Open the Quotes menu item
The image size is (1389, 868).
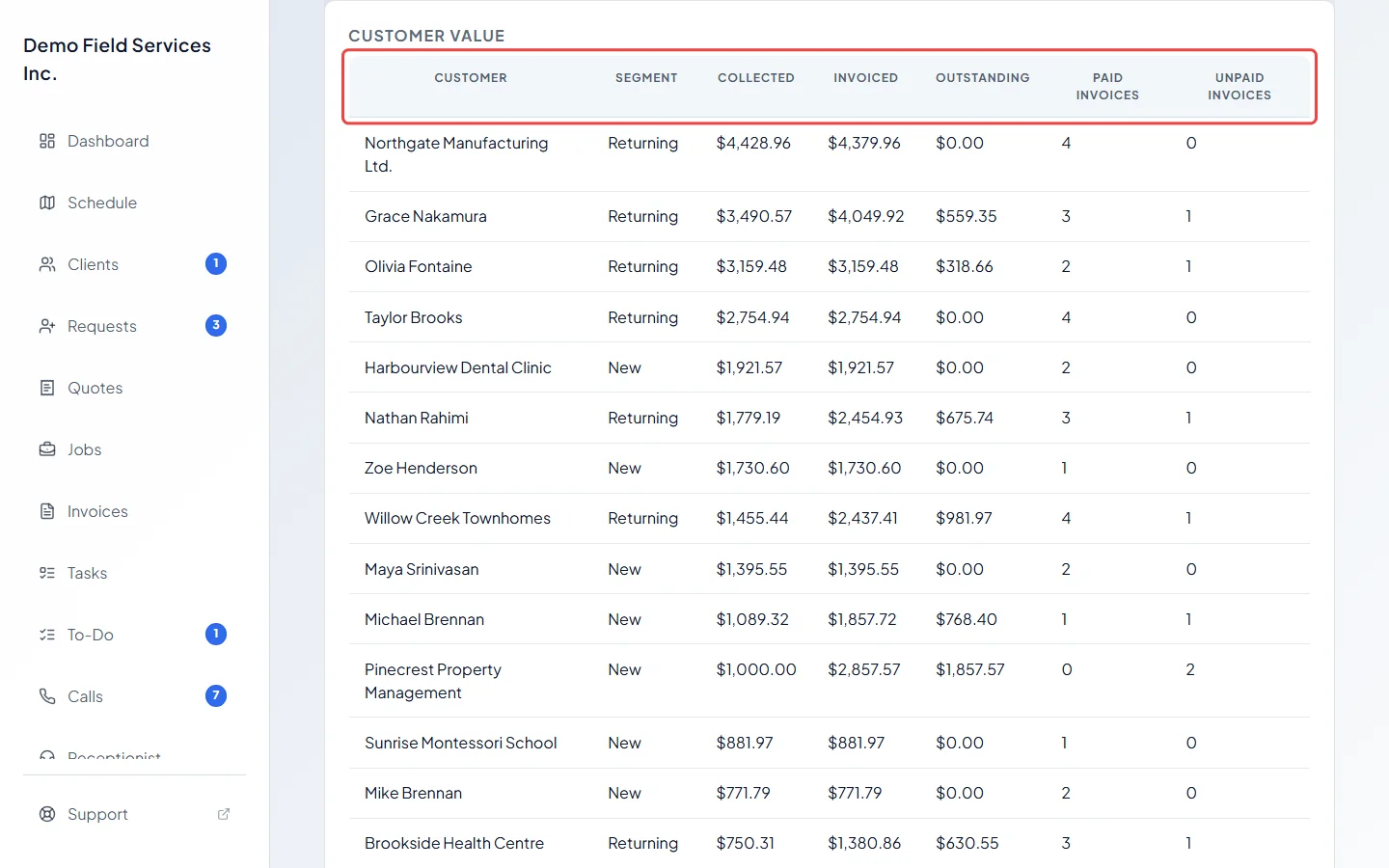tap(135, 388)
